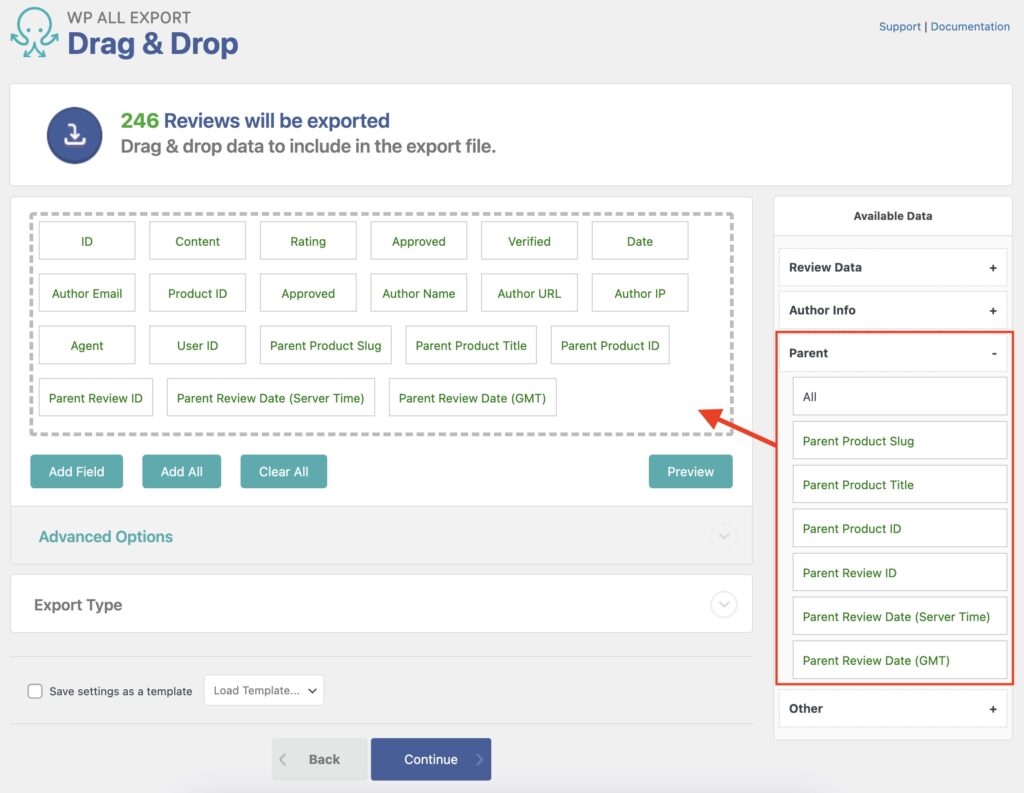
Task: Open the export Preview
Action: (690, 471)
